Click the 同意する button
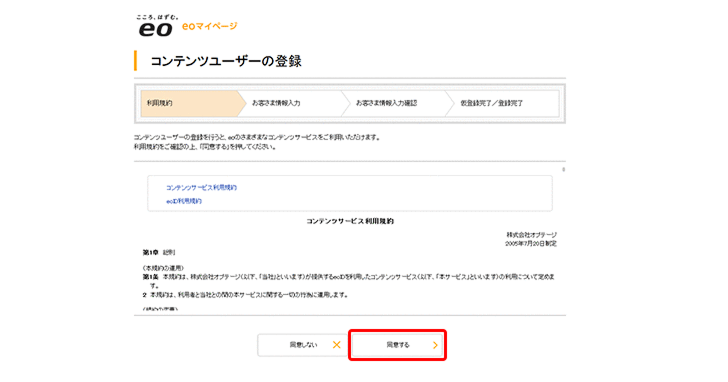Screen dimensions: 728x382 pos(397,345)
